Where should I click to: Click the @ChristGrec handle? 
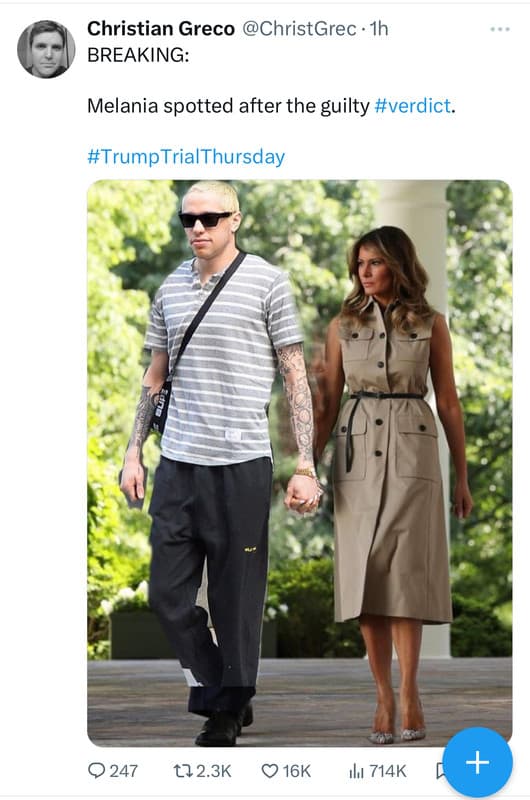pos(298,29)
